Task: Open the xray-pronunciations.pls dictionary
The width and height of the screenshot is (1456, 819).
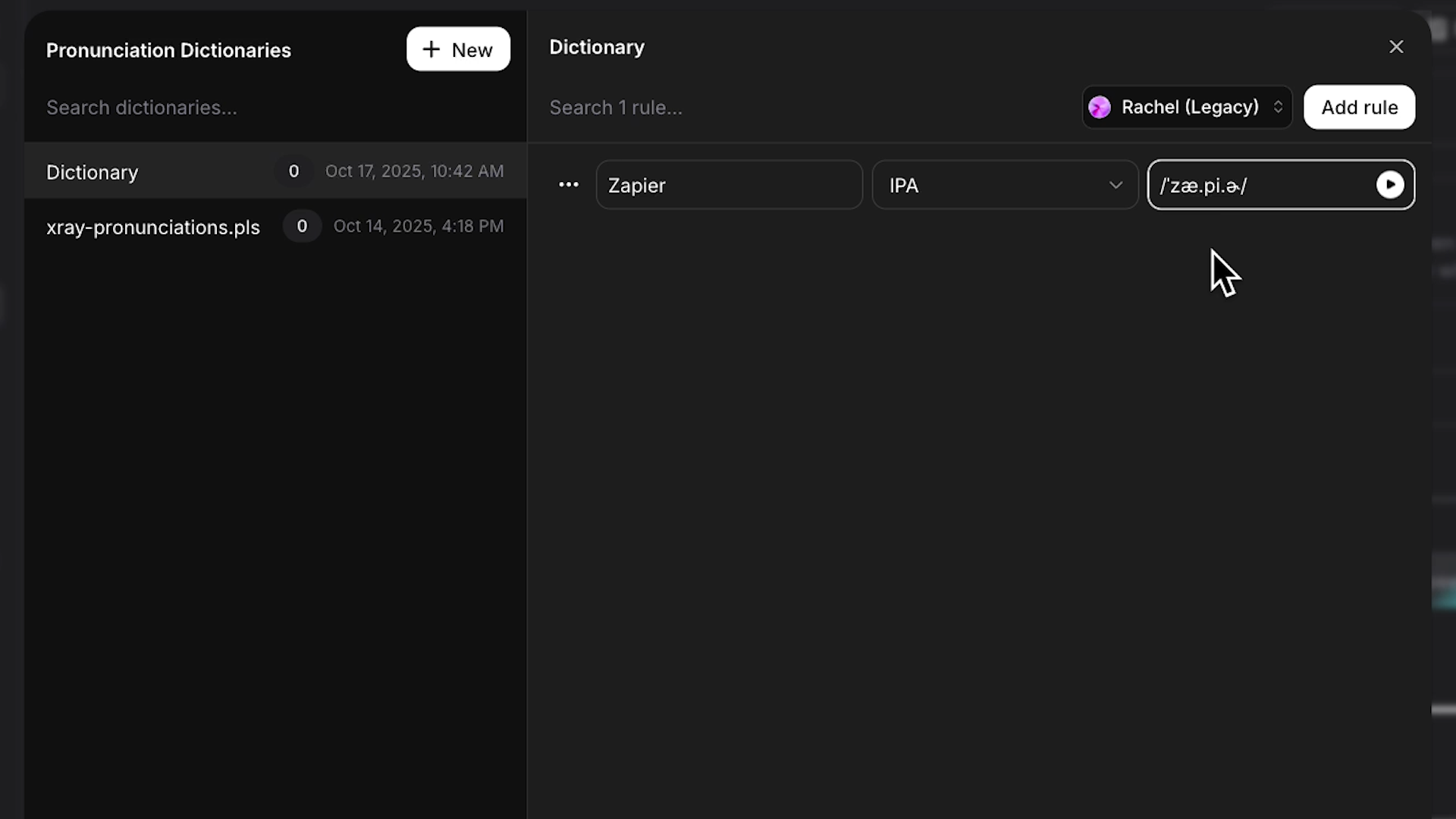Action: point(152,227)
